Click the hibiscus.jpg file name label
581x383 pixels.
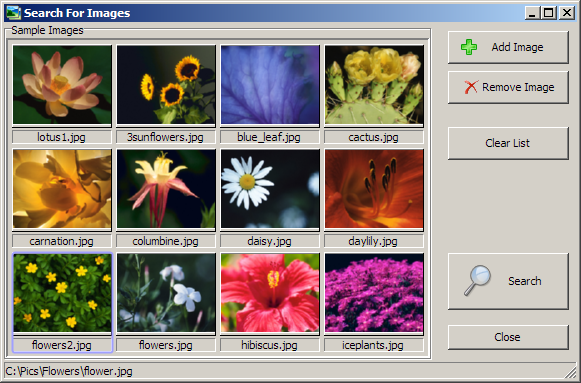pos(270,345)
